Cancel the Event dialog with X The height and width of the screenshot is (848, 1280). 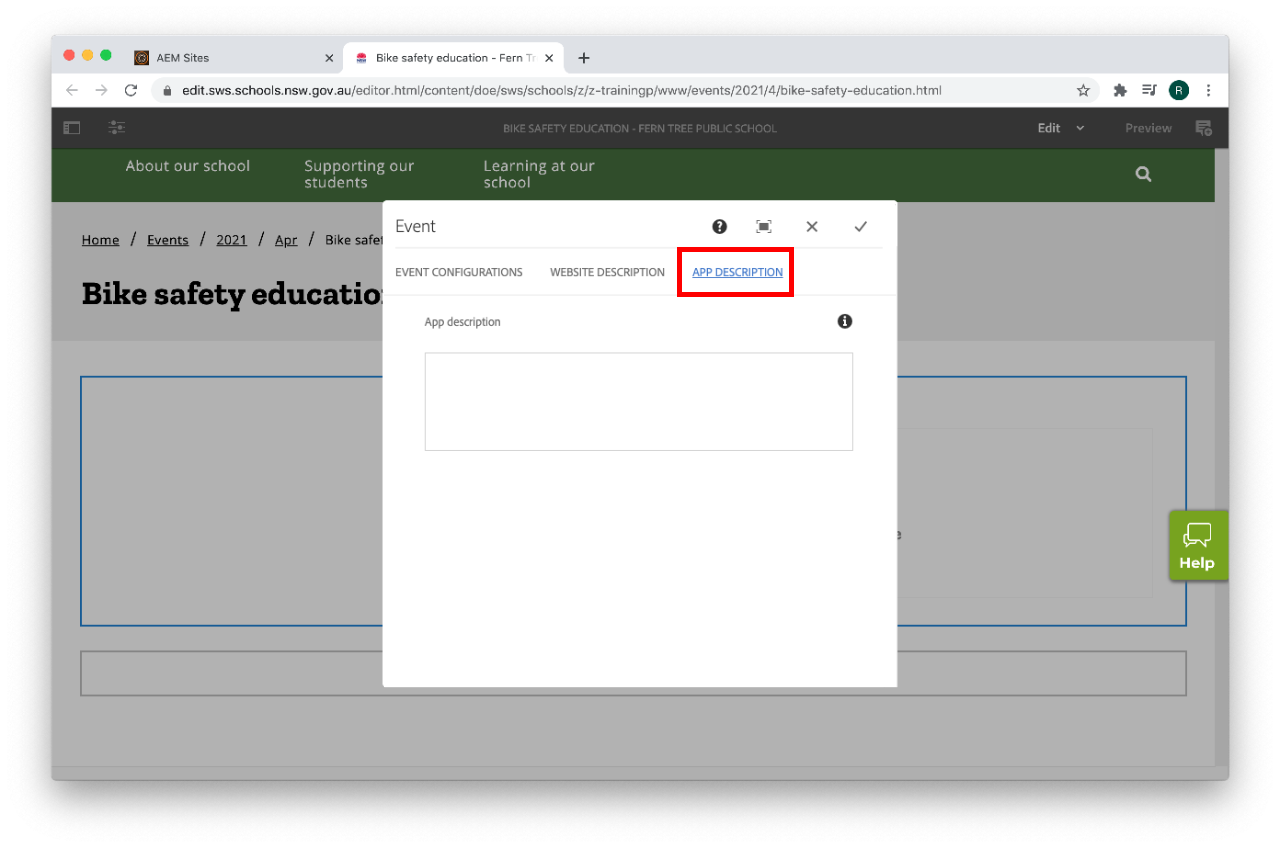pyautogui.click(x=812, y=227)
